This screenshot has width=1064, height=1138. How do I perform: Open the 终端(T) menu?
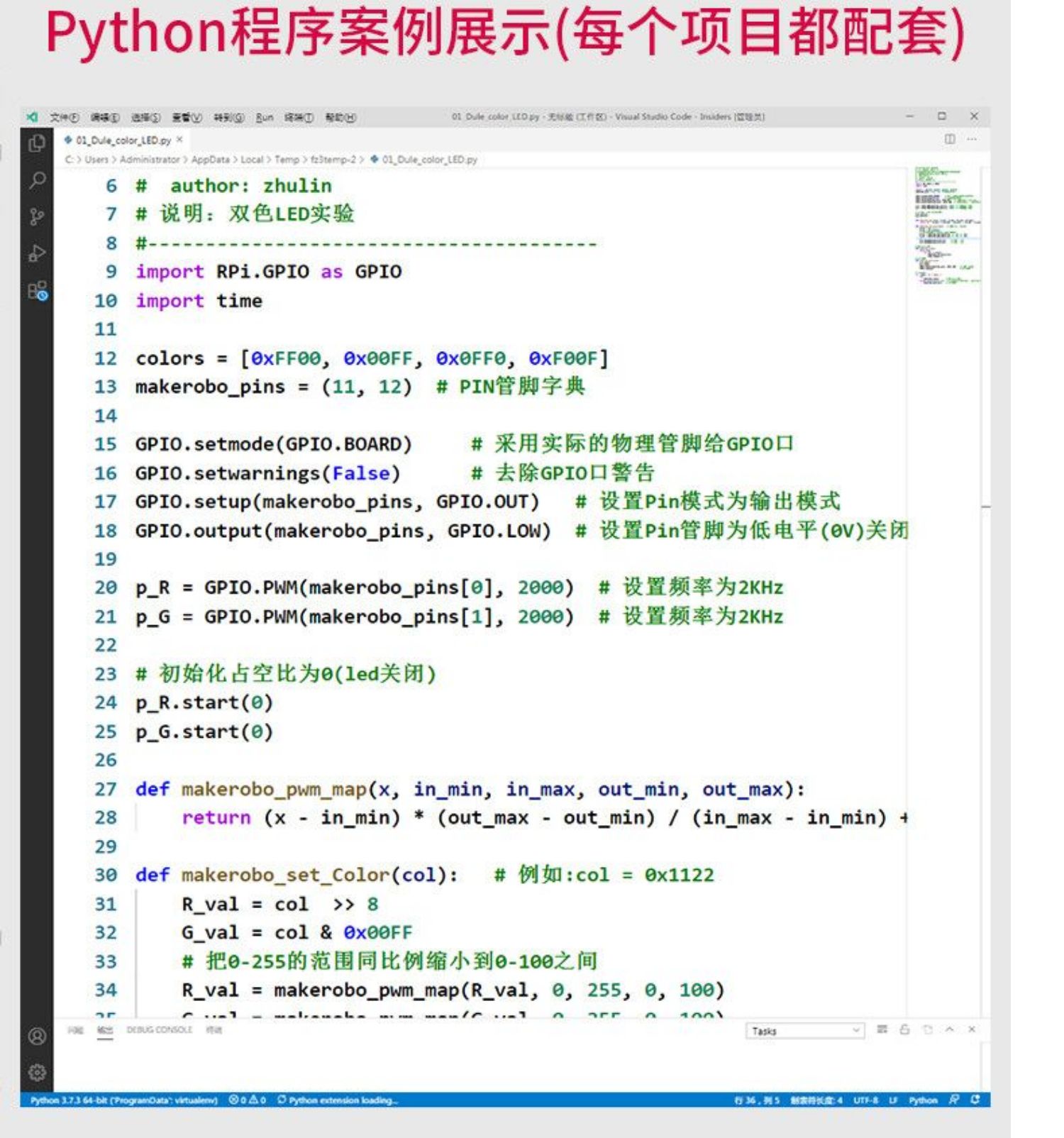click(299, 117)
